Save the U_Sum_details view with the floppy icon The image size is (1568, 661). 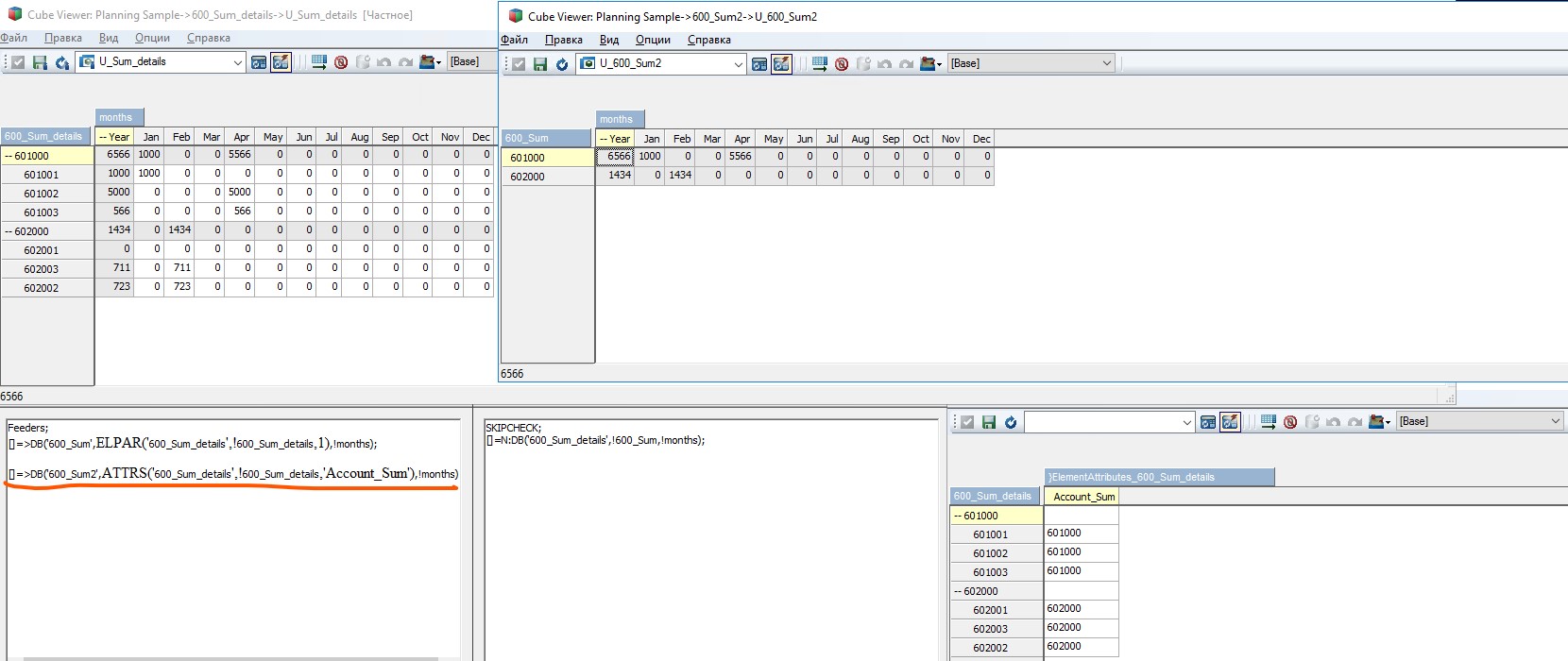(40, 62)
